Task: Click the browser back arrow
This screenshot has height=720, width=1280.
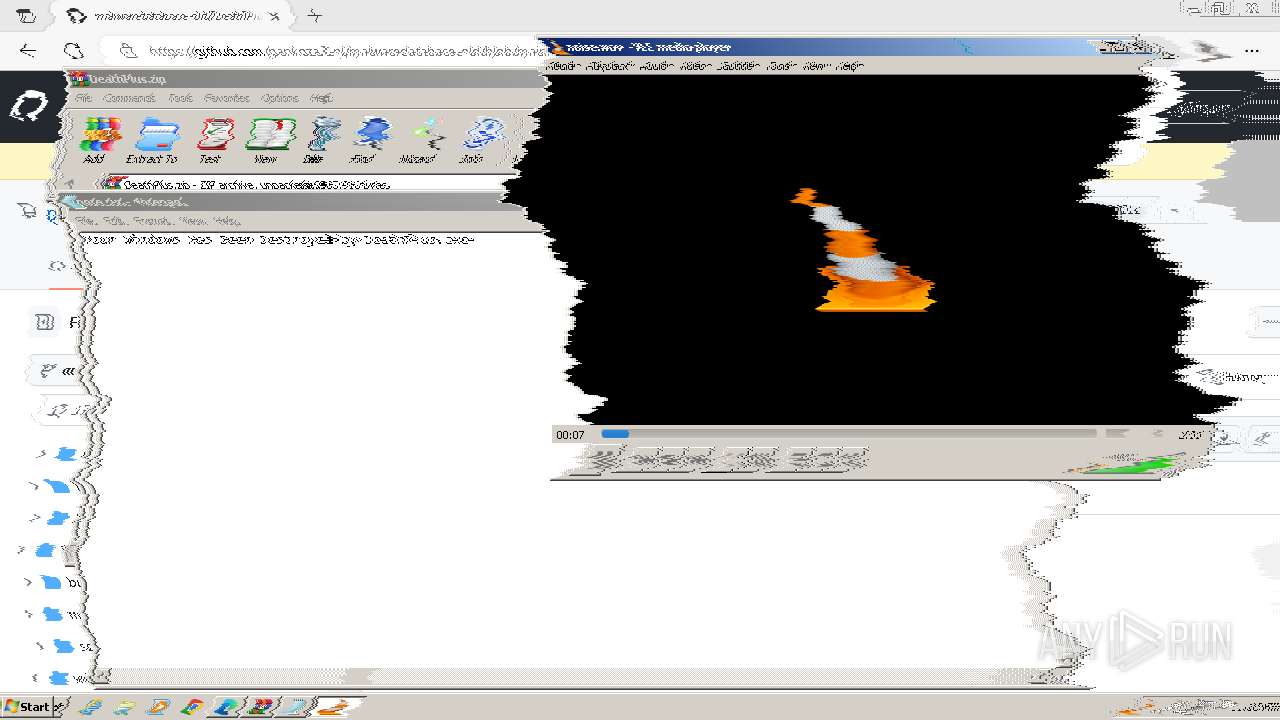Action: pyautogui.click(x=28, y=51)
